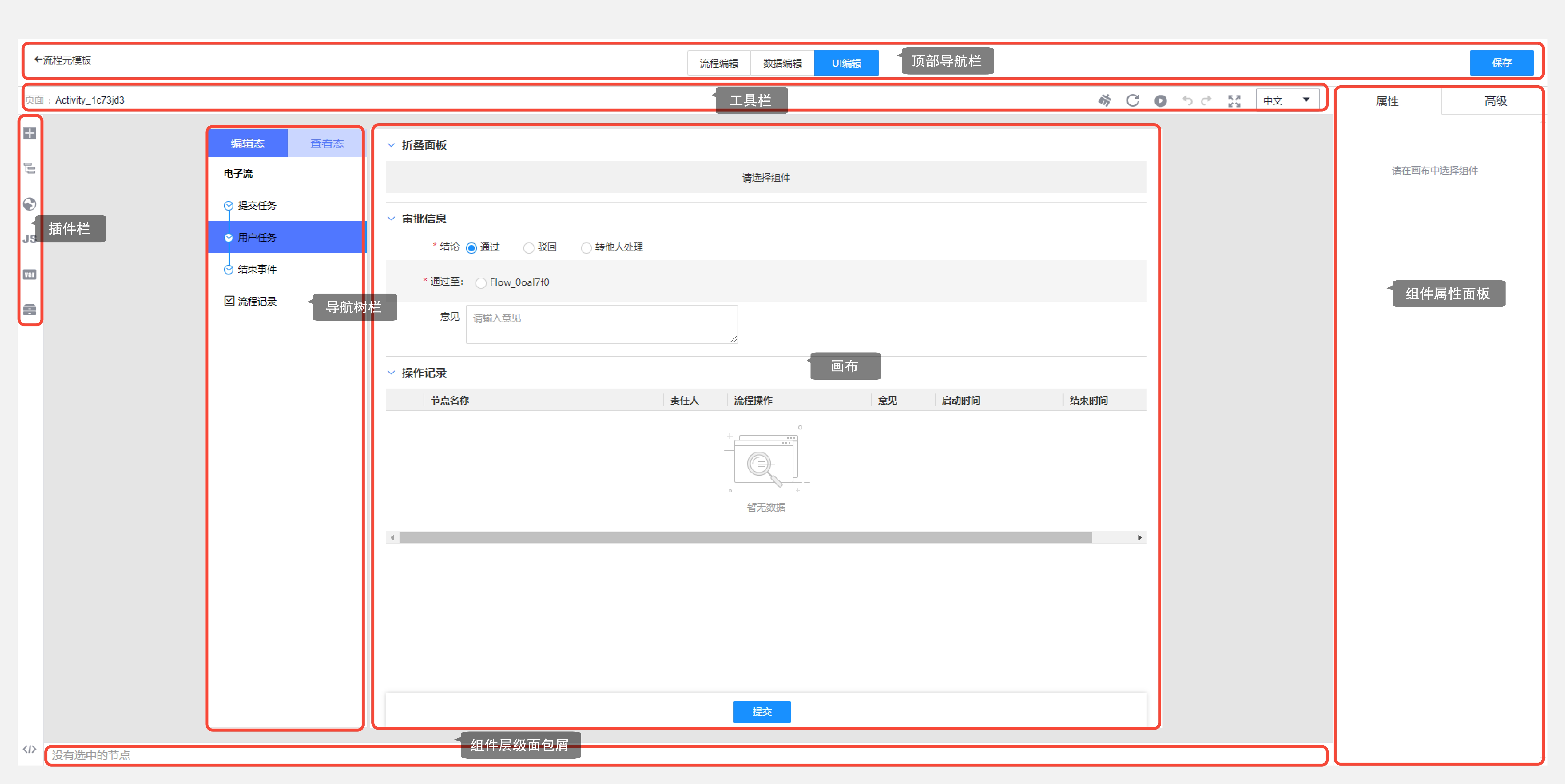Click the 没有选中的节点 breadcrumb text

[91, 755]
